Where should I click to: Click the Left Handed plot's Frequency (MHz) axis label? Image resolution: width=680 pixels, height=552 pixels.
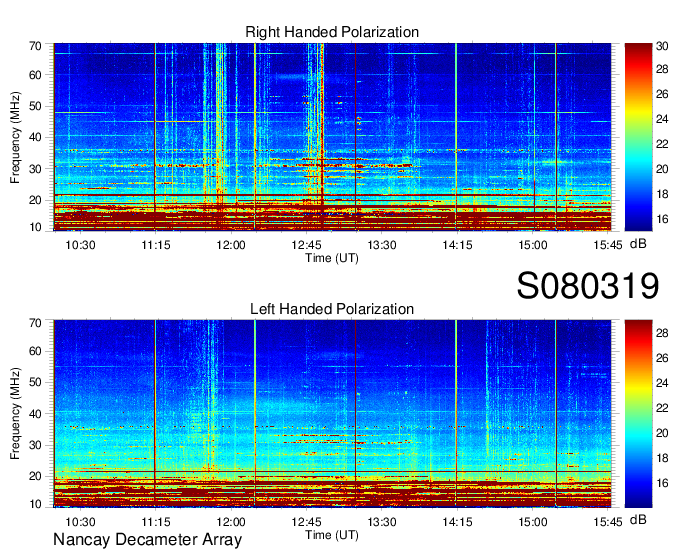pos(15,414)
